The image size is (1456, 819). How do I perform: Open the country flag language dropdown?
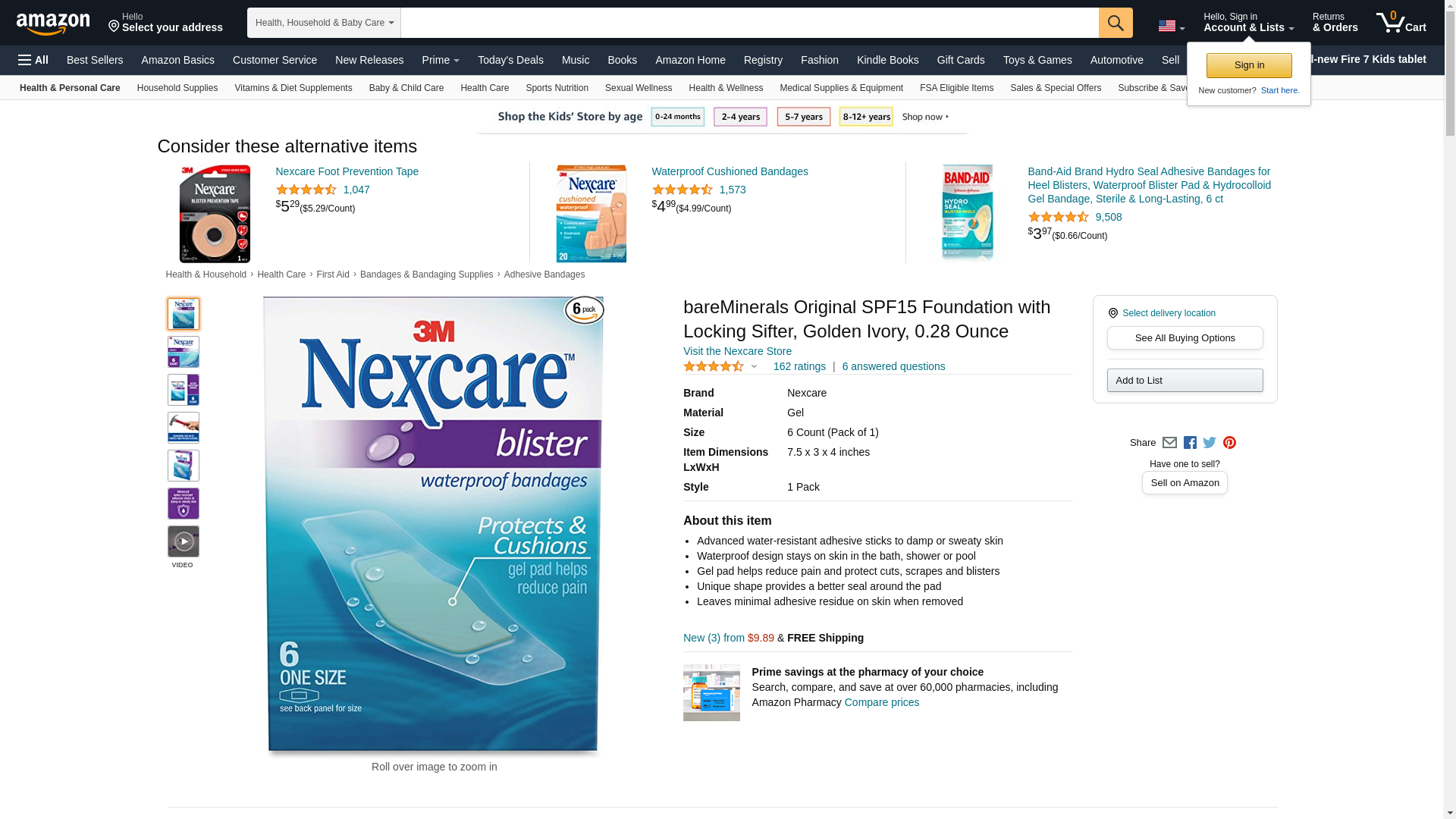[1171, 27]
